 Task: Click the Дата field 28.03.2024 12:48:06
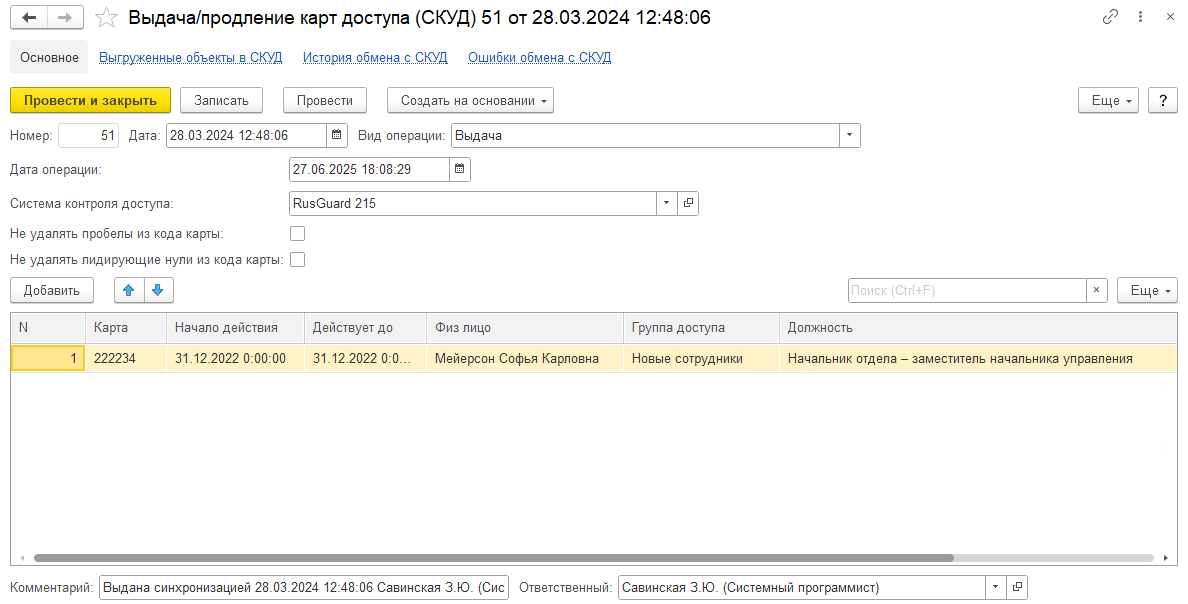click(x=247, y=136)
